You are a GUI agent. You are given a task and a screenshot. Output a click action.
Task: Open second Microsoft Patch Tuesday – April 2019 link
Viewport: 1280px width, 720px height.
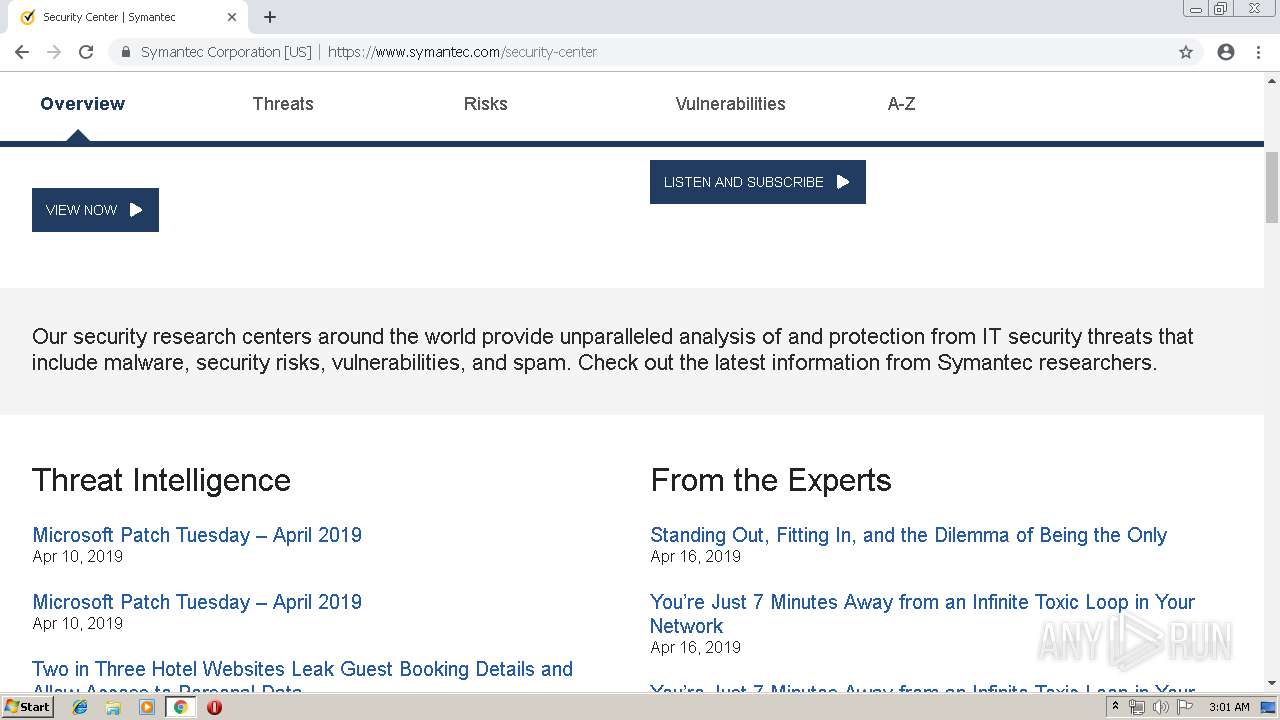click(197, 602)
